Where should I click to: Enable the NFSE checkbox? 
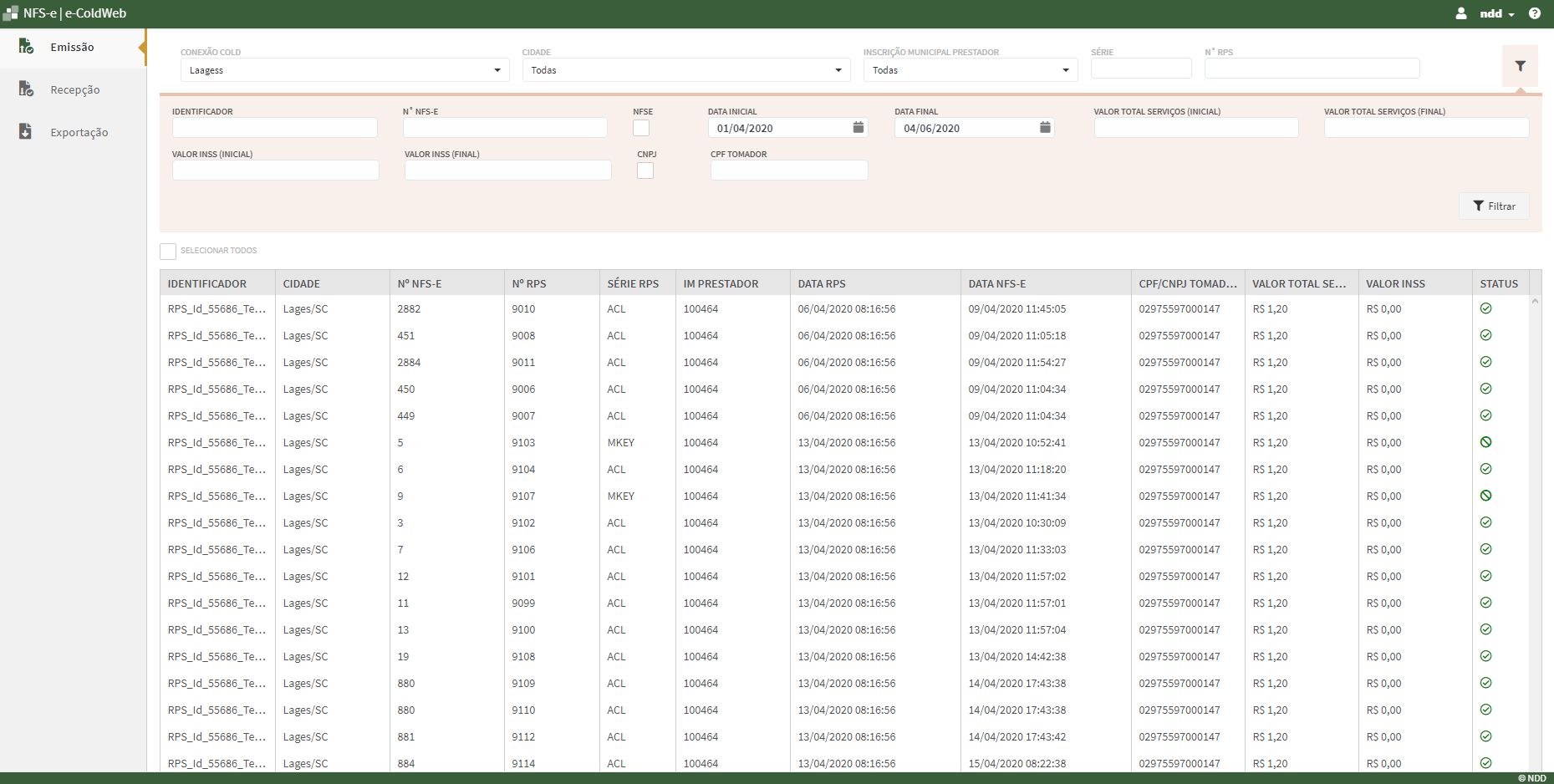point(641,128)
